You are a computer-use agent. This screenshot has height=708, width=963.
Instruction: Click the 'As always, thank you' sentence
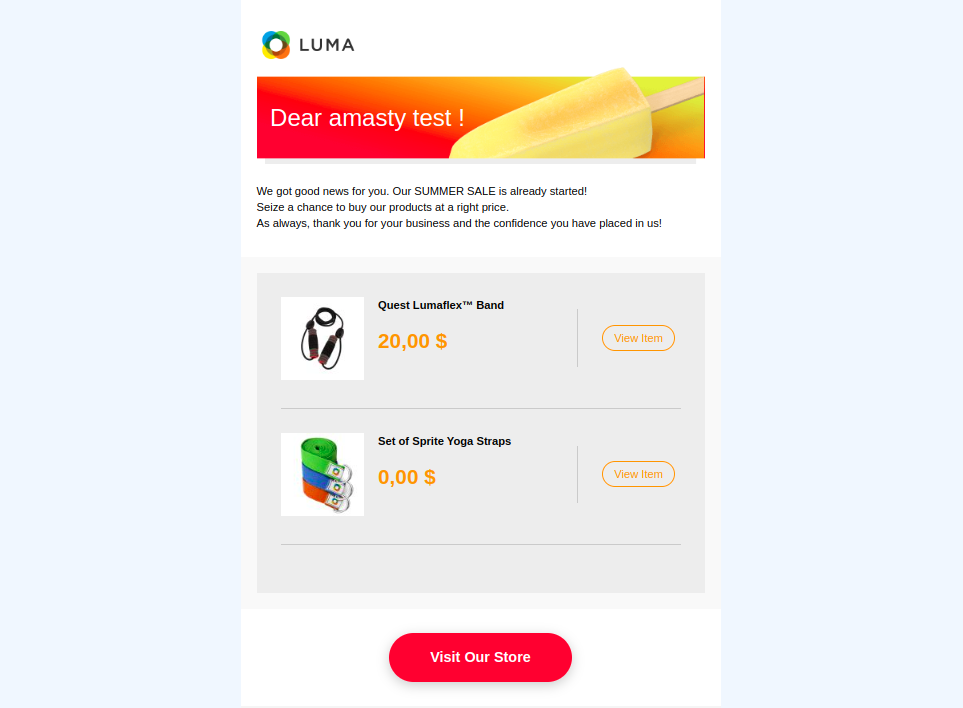(459, 223)
